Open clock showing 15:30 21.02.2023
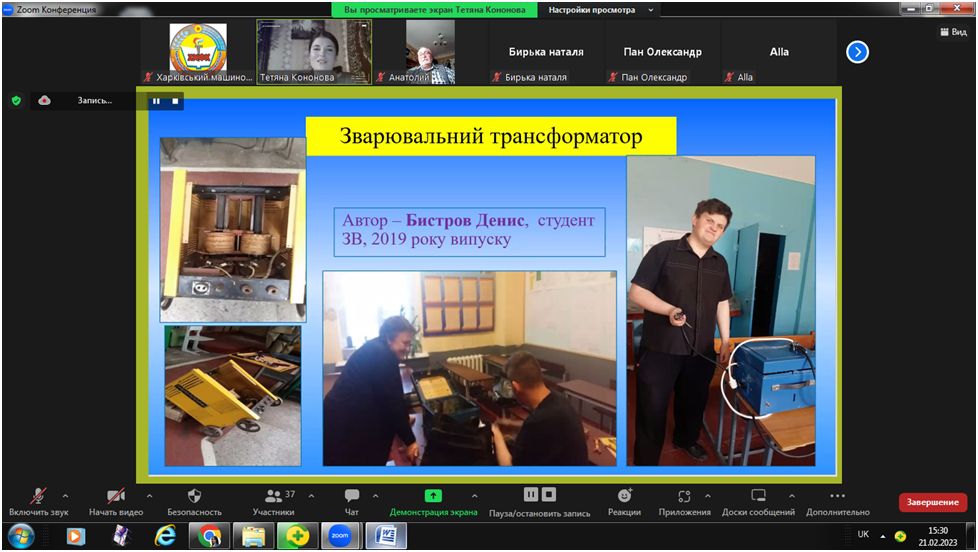The width and height of the screenshot is (978, 552). point(937,536)
